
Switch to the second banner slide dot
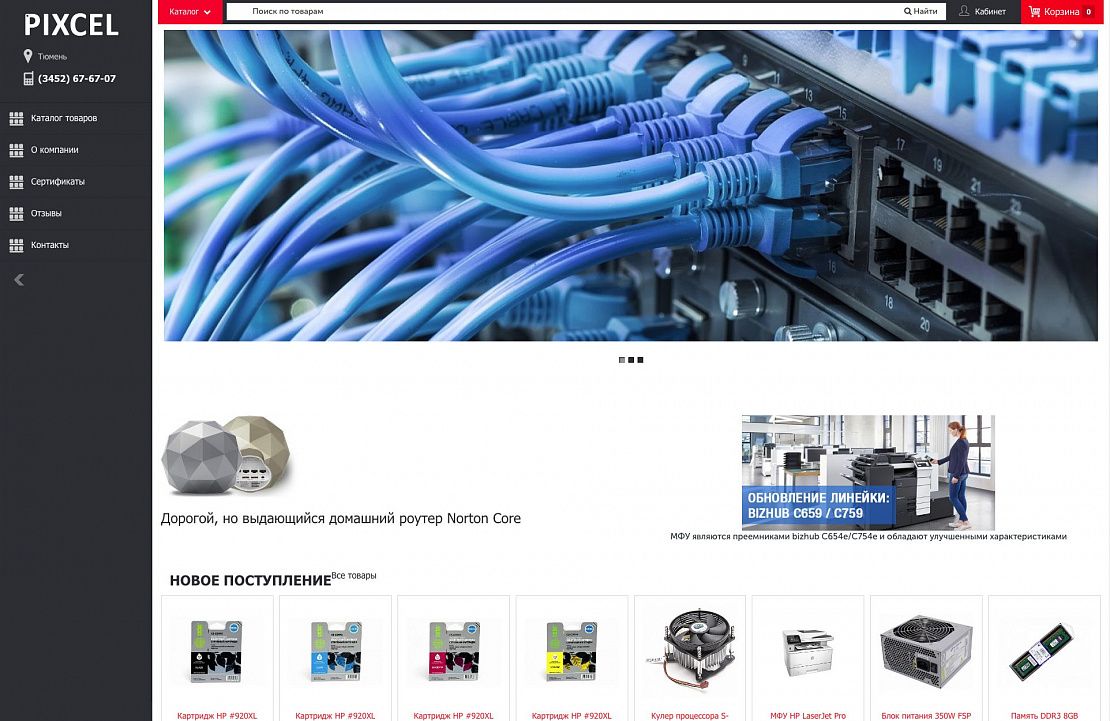[631, 360]
